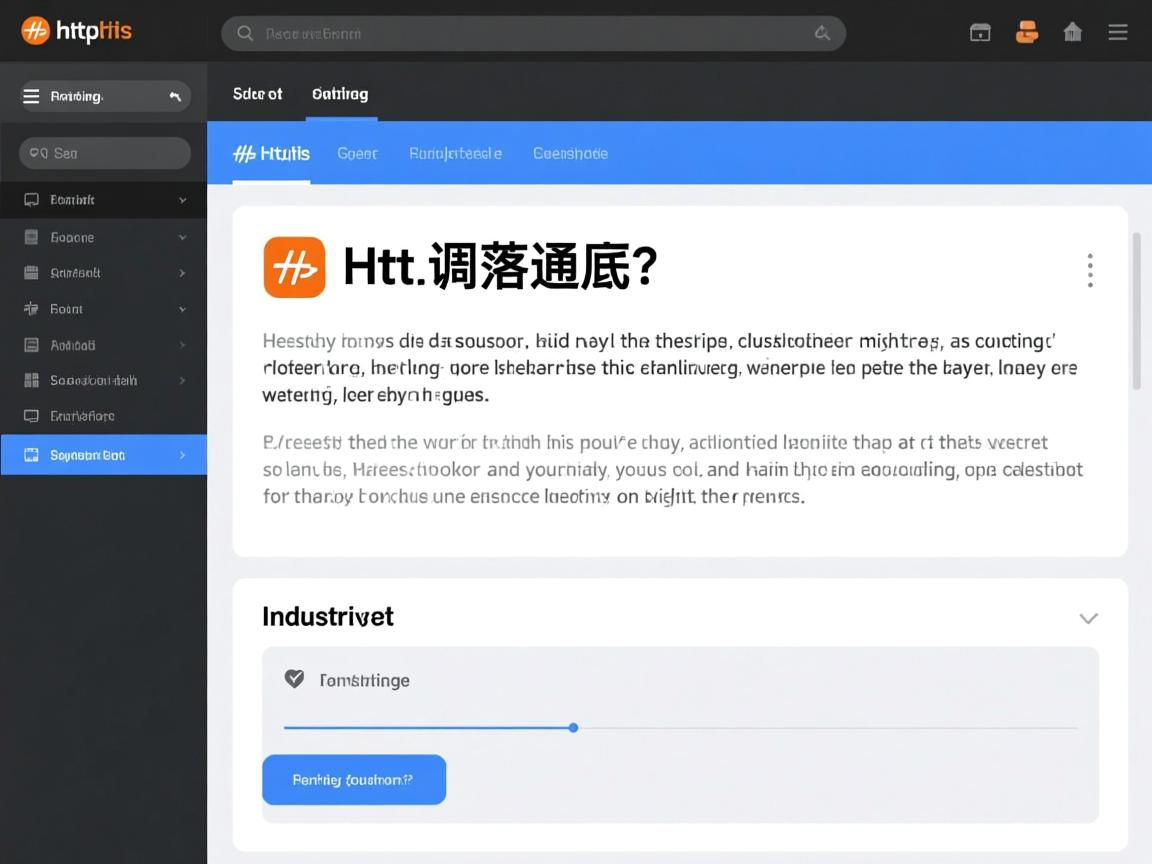1152x864 pixels.
Task: Open the hamburger menu at top right
Action: 1117,31
